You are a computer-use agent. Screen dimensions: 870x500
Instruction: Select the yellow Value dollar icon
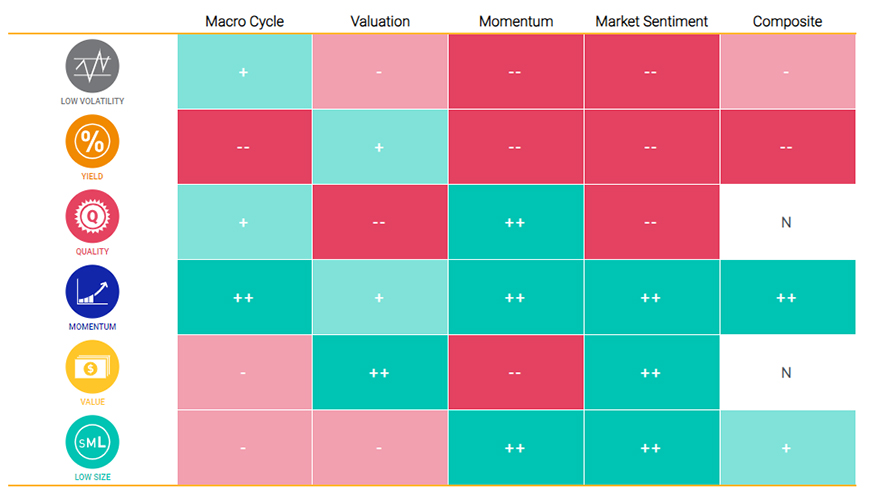click(92, 367)
